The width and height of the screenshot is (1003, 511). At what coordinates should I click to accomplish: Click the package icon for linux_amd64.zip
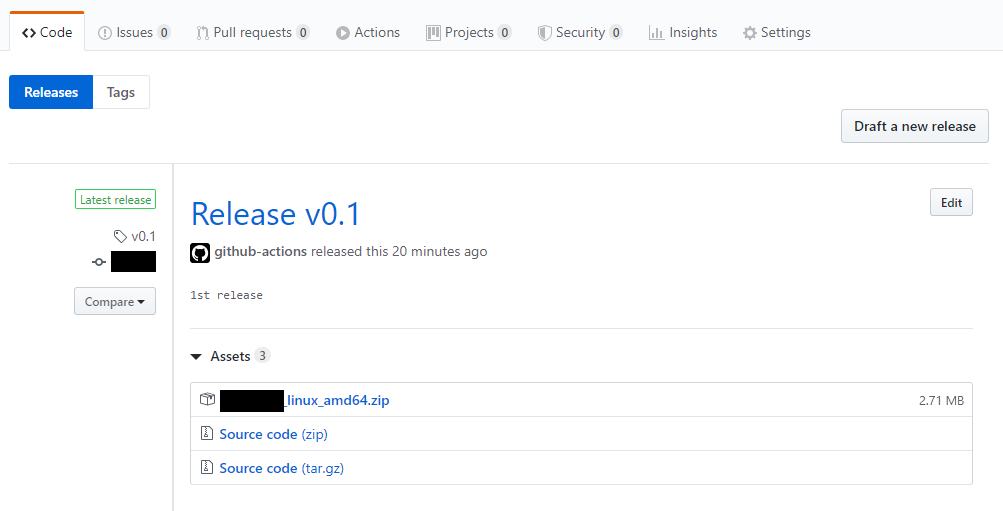click(207, 399)
